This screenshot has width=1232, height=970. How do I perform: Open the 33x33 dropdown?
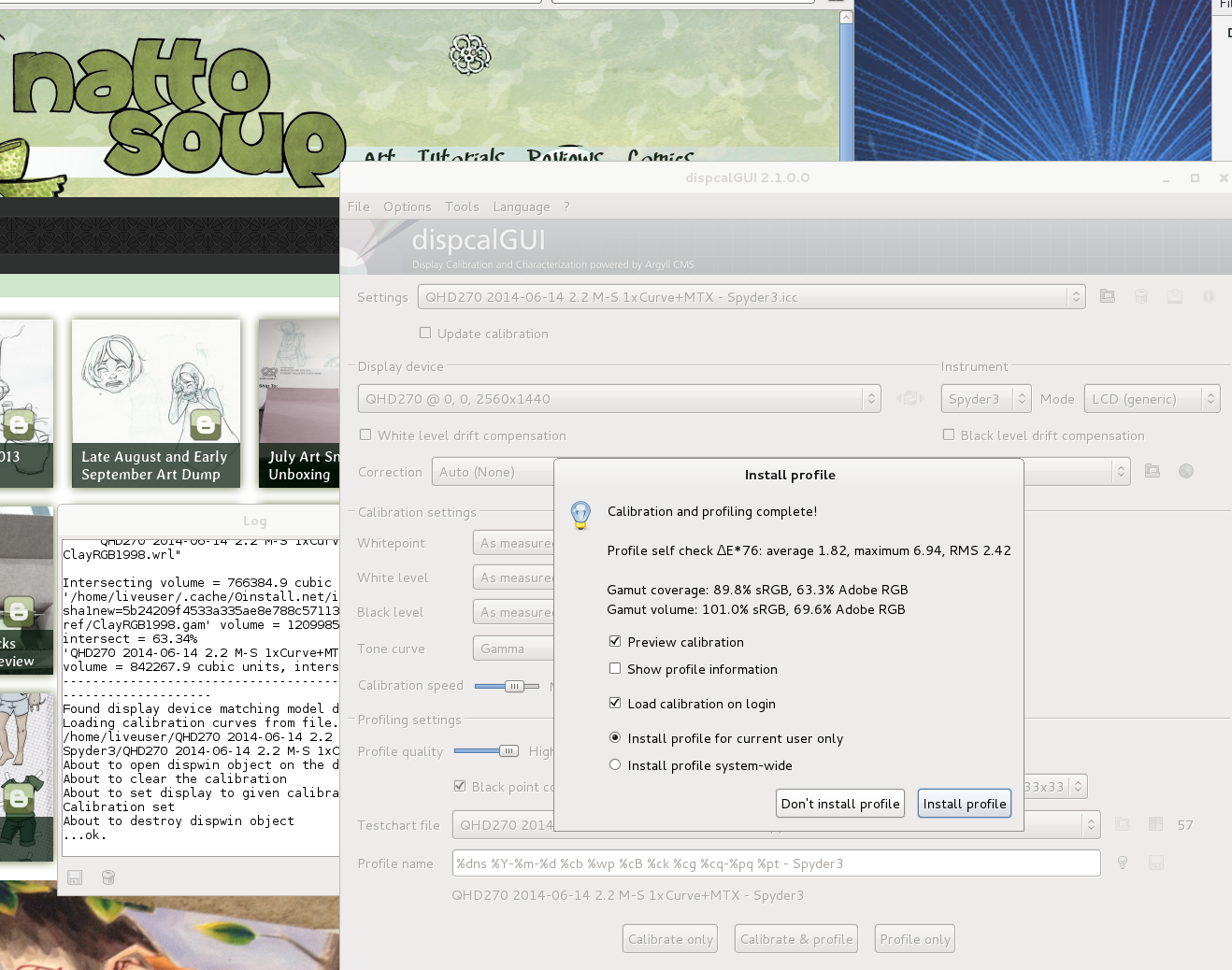(1055, 787)
